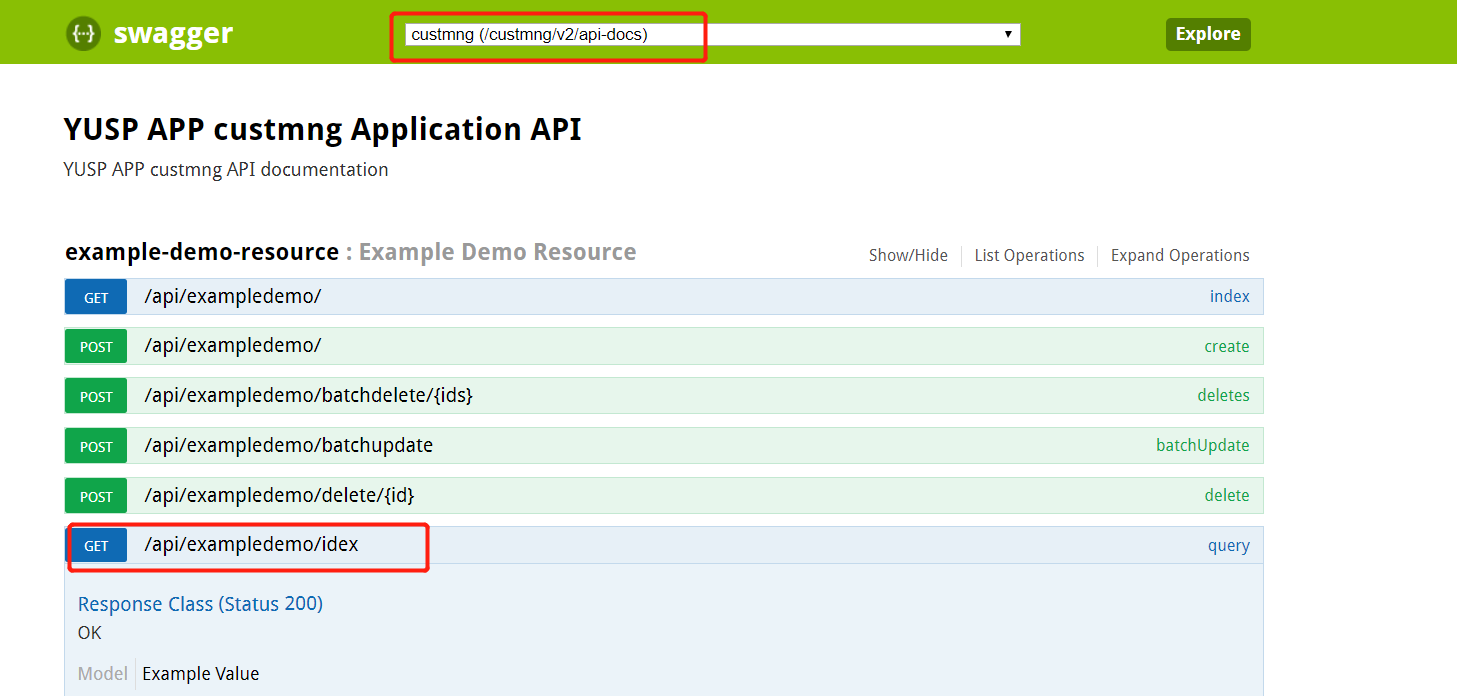Image resolution: width=1457 pixels, height=696 pixels.
Task: Switch to the Example Value tab
Action: (x=200, y=673)
